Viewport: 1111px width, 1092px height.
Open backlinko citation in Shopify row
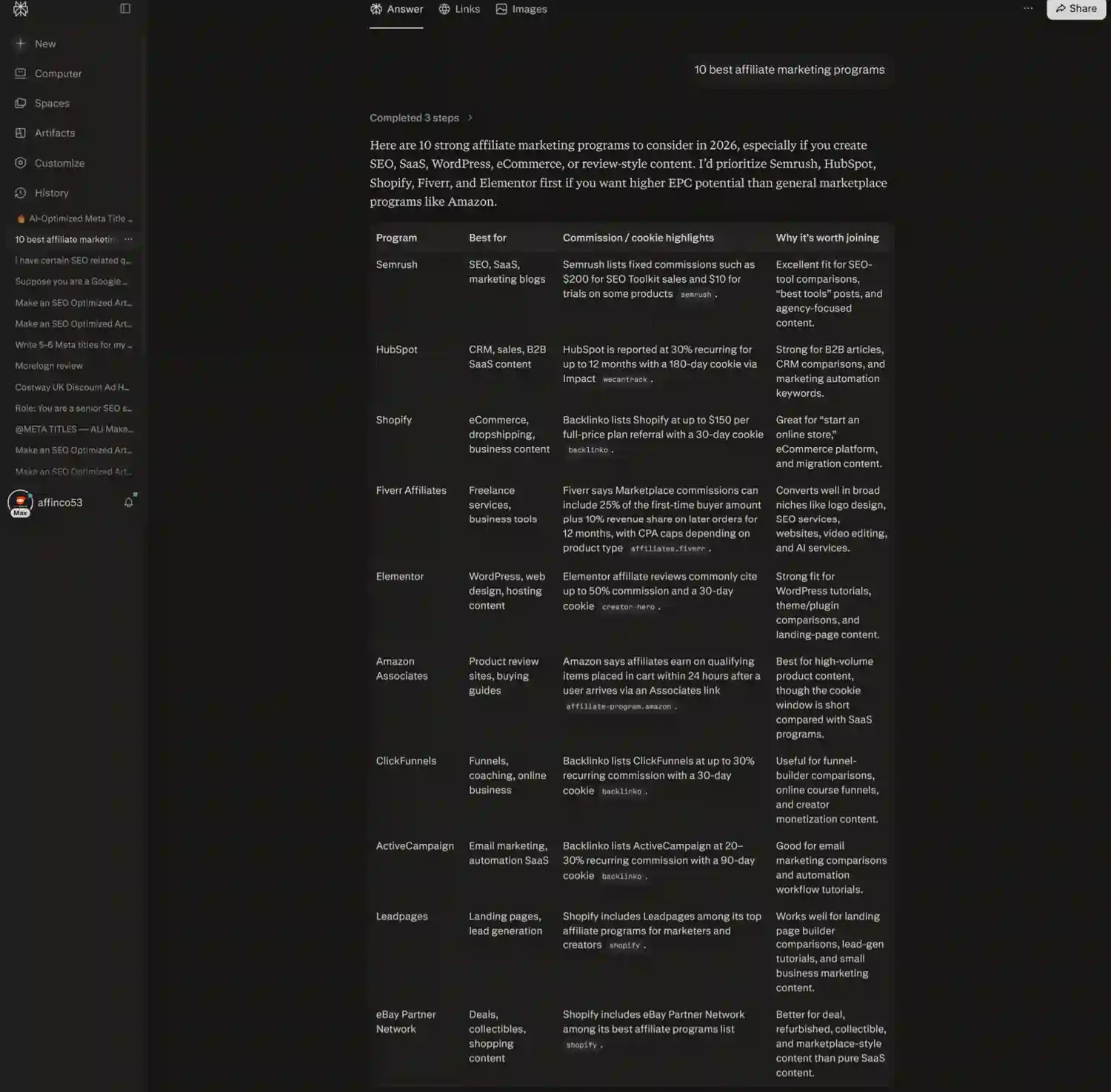pyautogui.click(x=588, y=450)
